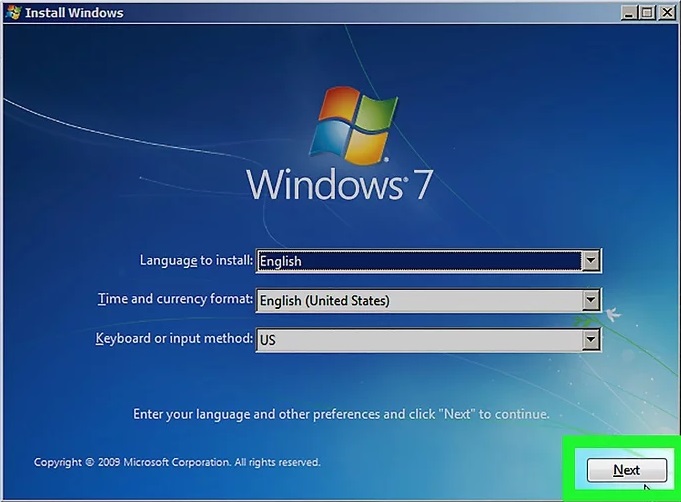Maximize the Install Windows window
The width and height of the screenshot is (681, 502).
(647, 13)
